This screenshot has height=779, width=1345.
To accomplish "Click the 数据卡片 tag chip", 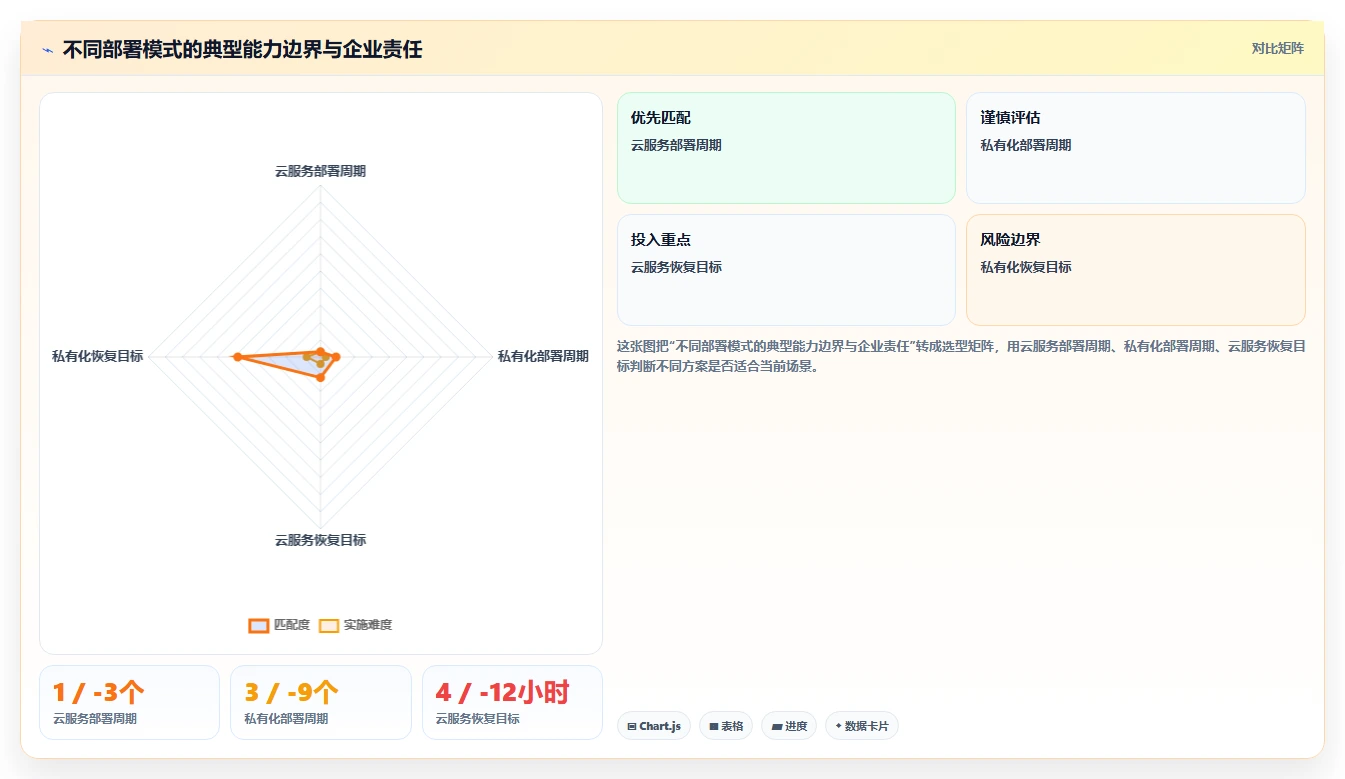I will 861,726.
